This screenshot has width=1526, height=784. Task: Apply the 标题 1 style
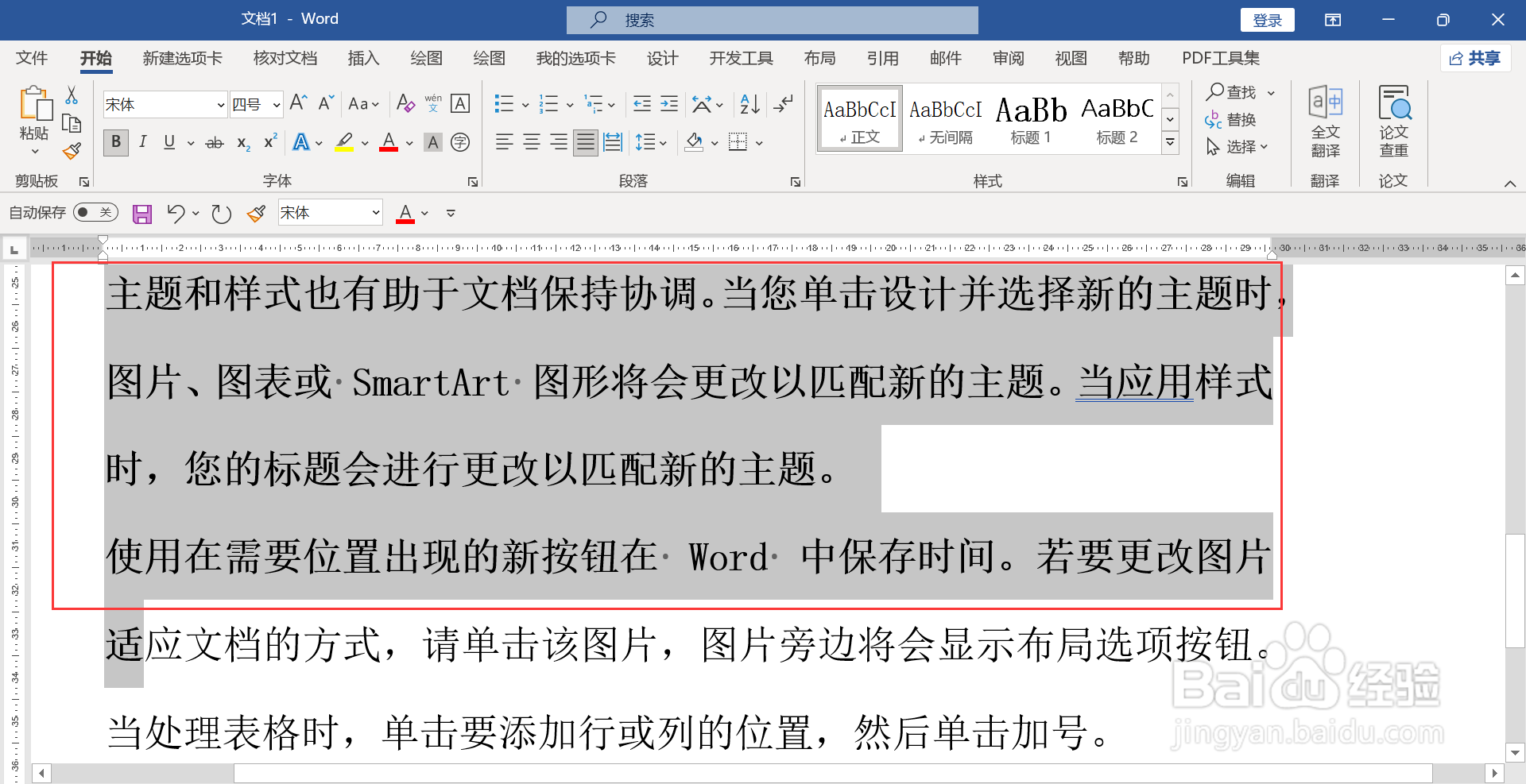pos(1031,118)
